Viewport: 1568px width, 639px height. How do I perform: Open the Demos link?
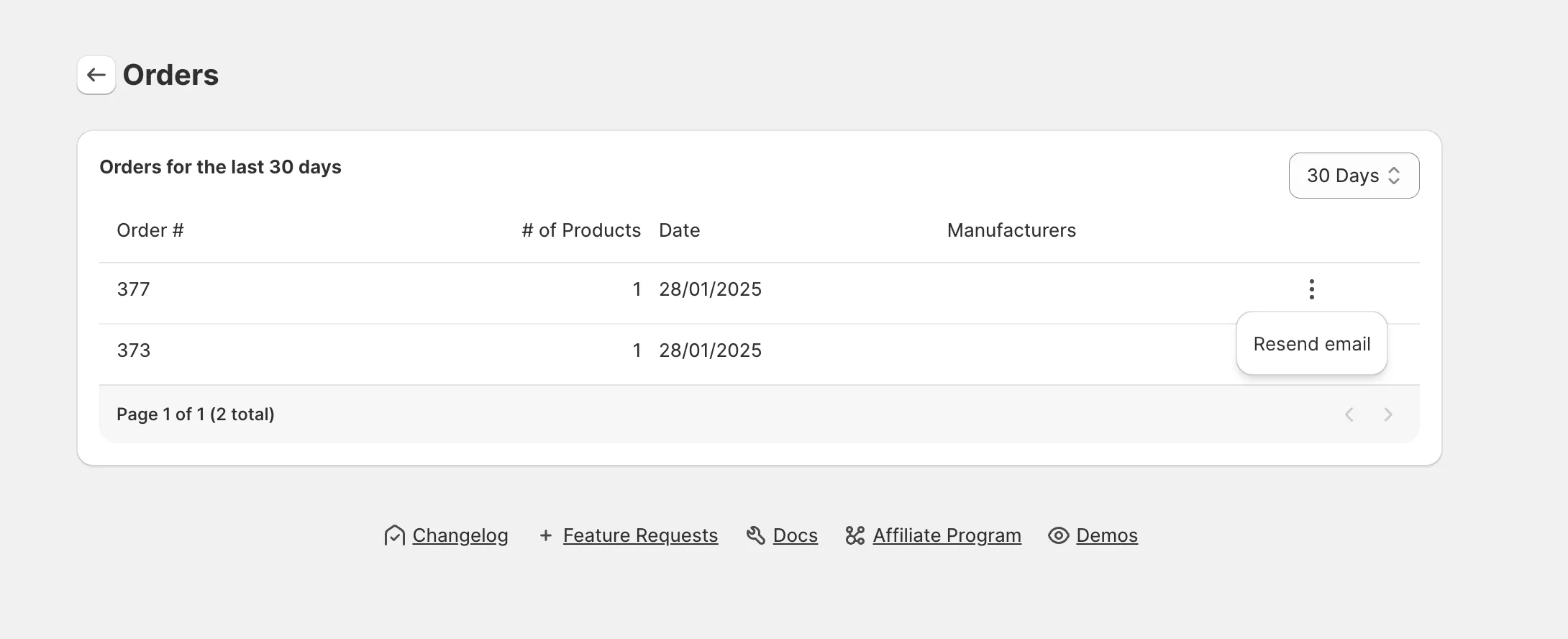pyautogui.click(x=1107, y=535)
